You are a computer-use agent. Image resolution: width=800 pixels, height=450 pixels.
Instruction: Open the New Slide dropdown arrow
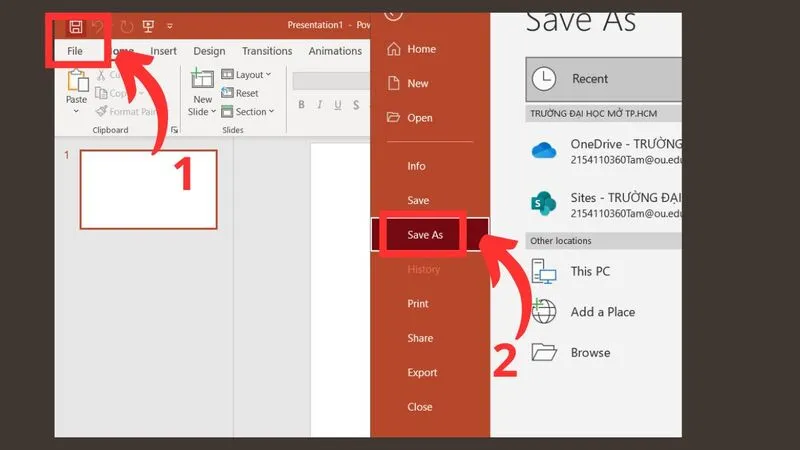point(213,112)
